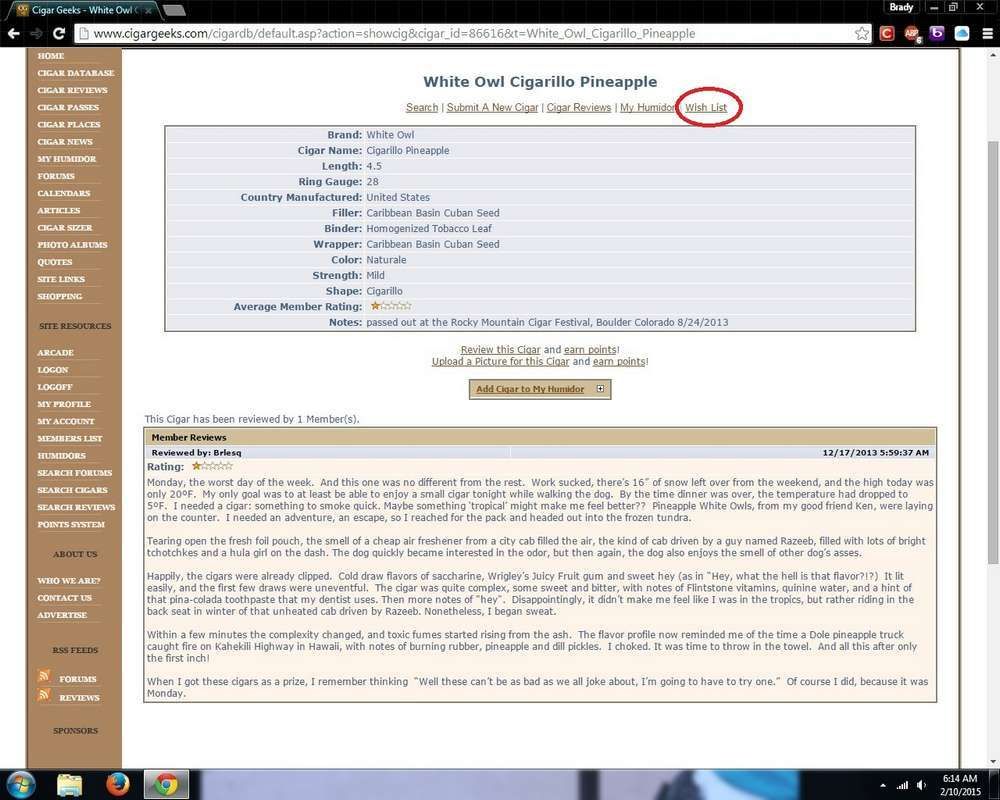The image size is (1000, 800).
Task: Click Review this Cigar link
Action: [x=500, y=350]
